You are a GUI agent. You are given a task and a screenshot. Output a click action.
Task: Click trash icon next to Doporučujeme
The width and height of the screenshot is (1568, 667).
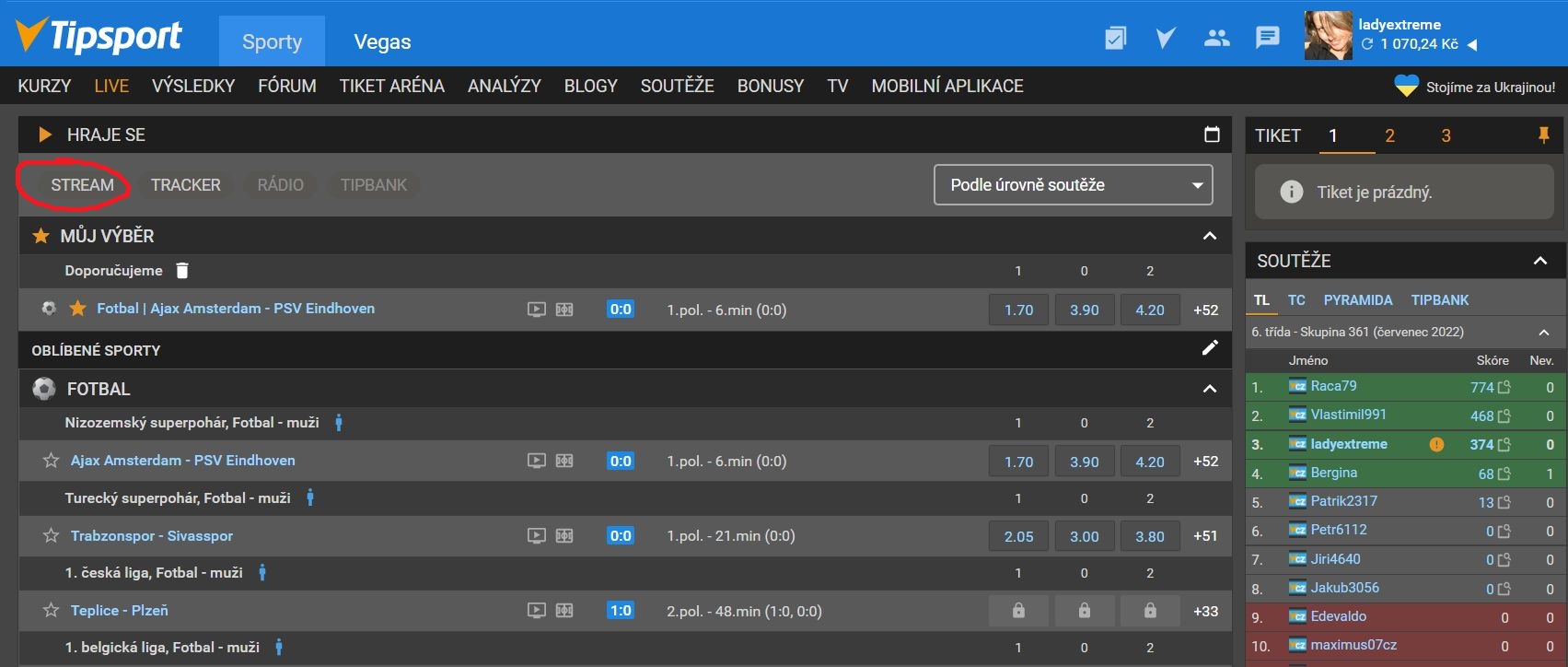(182, 270)
